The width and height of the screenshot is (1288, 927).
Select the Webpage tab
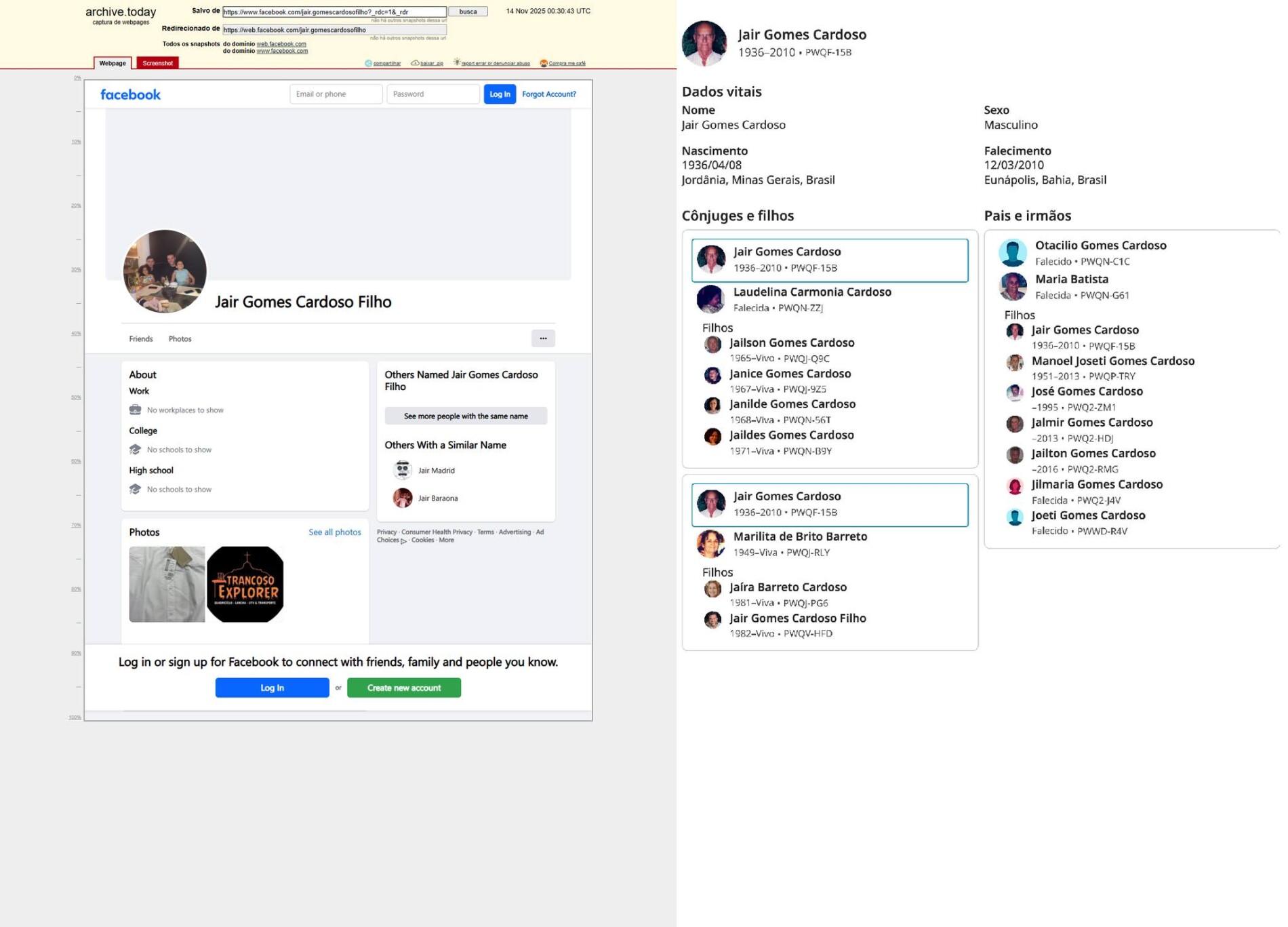[x=113, y=63]
